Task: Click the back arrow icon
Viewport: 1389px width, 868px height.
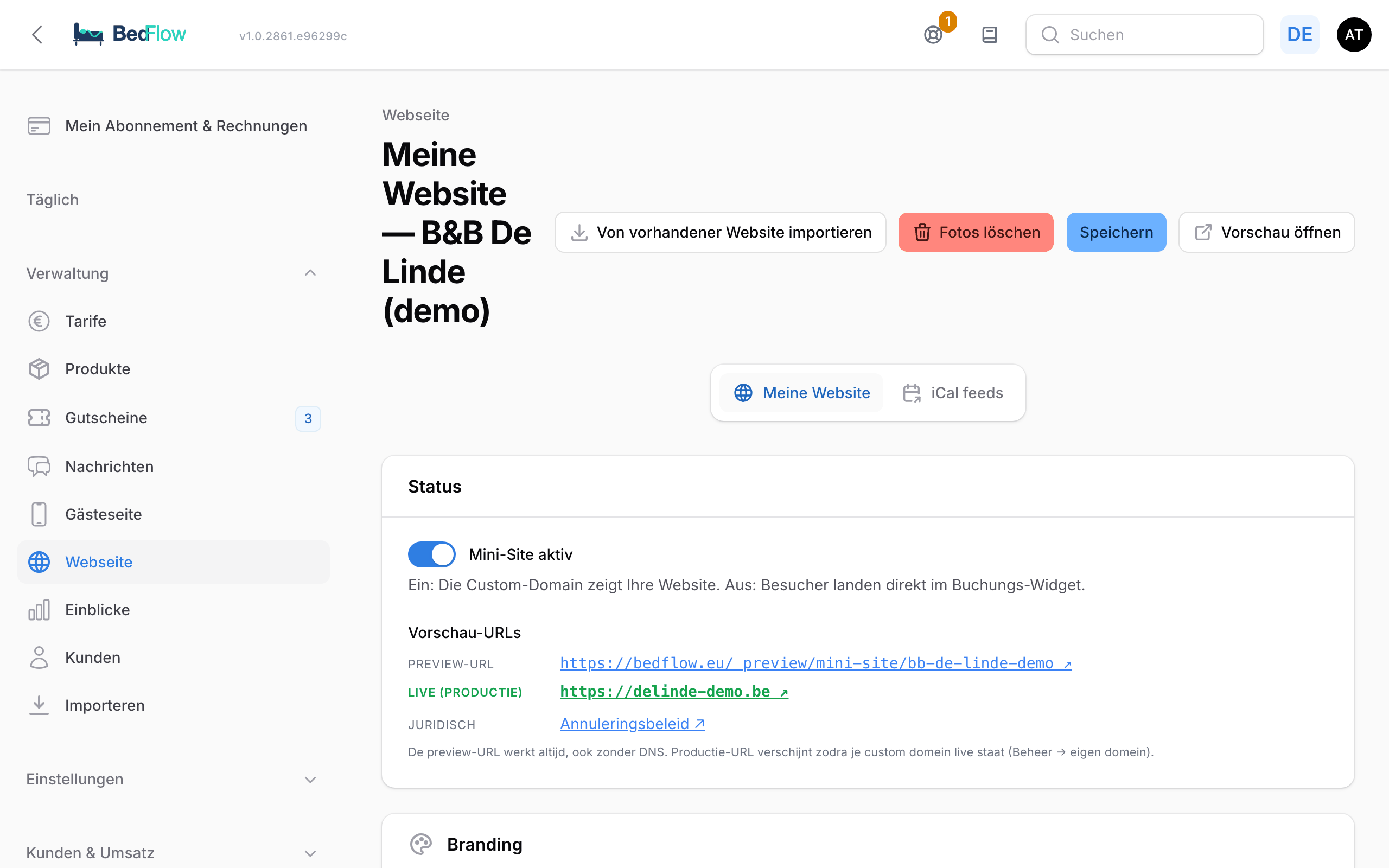Action: [37, 34]
